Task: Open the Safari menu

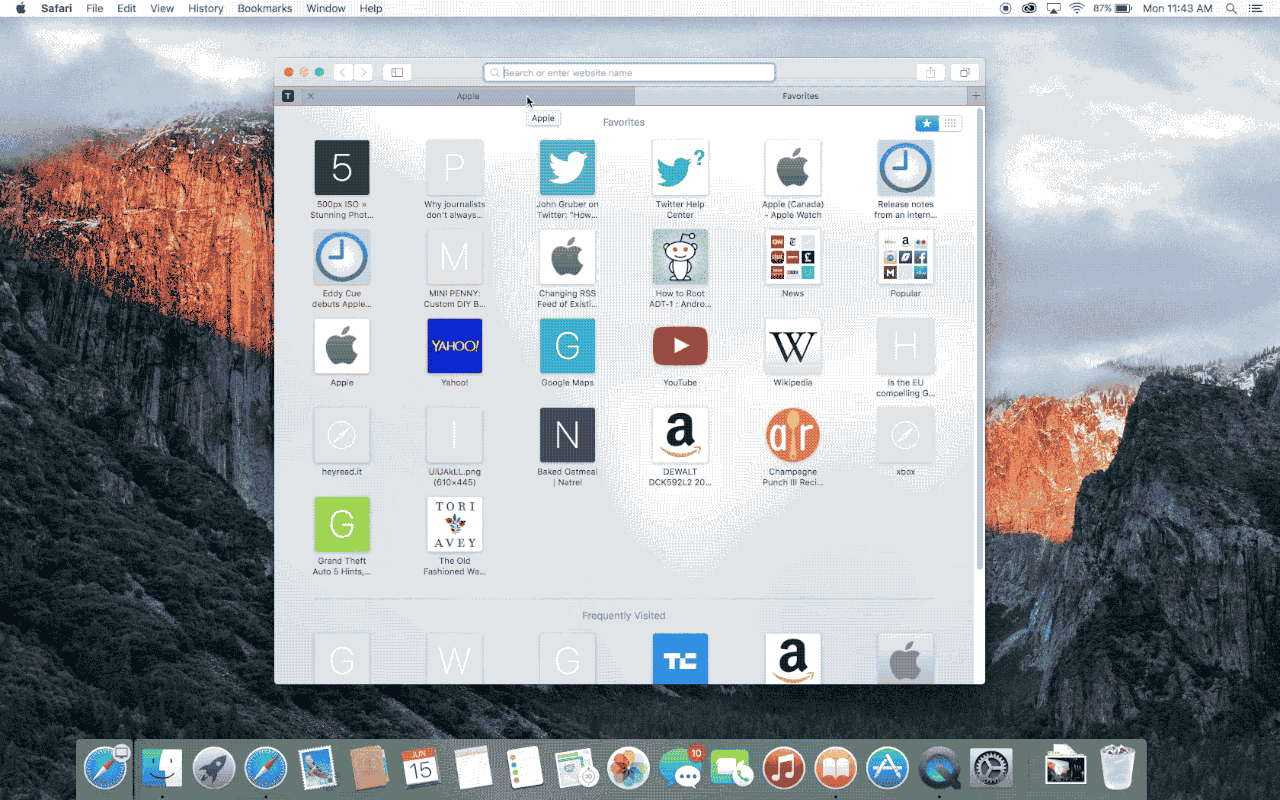Action: pos(56,8)
